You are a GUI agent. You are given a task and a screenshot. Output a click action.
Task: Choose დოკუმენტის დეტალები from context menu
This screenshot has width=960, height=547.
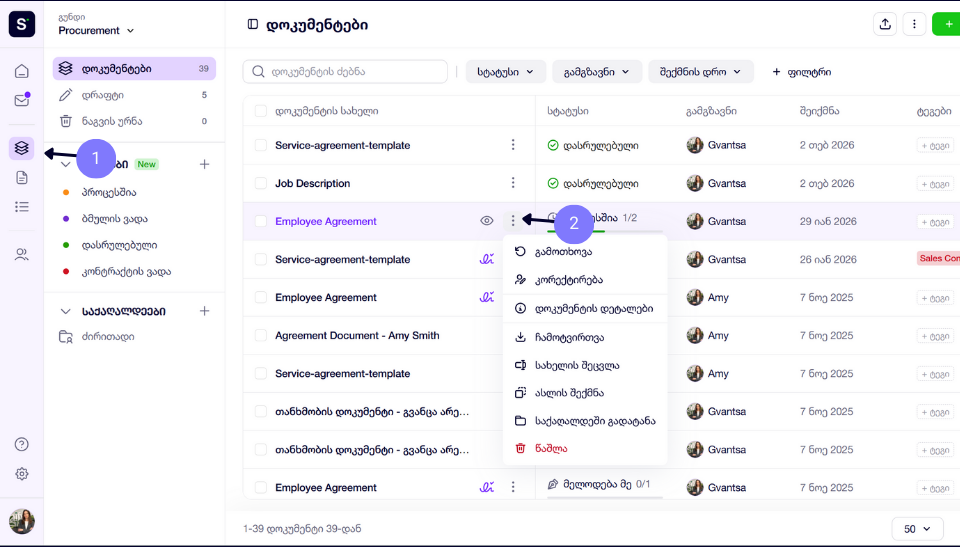[x=585, y=309]
